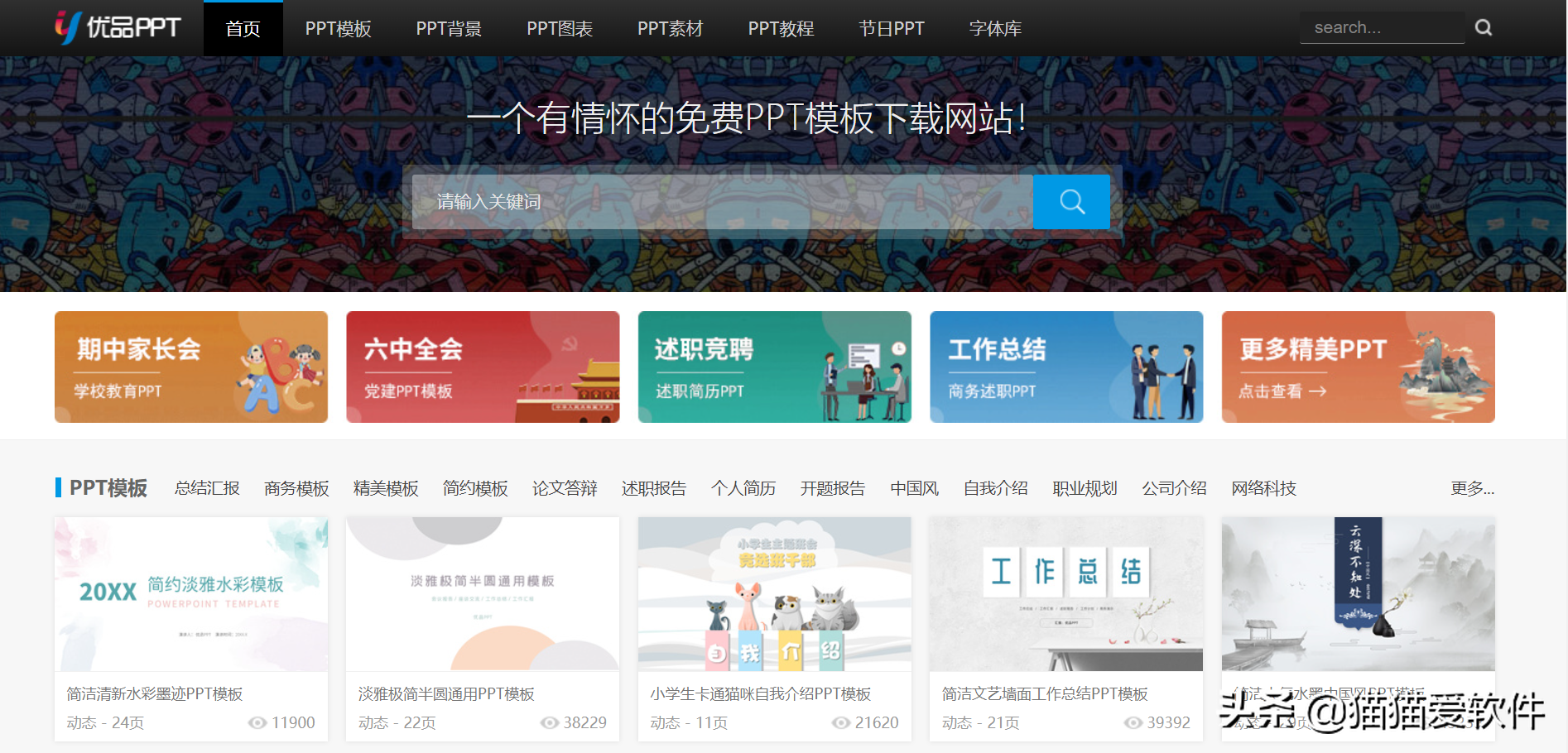Click the 六中全会 party-building PPT banner
This screenshot has height=753, width=1568.
point(483,367)
